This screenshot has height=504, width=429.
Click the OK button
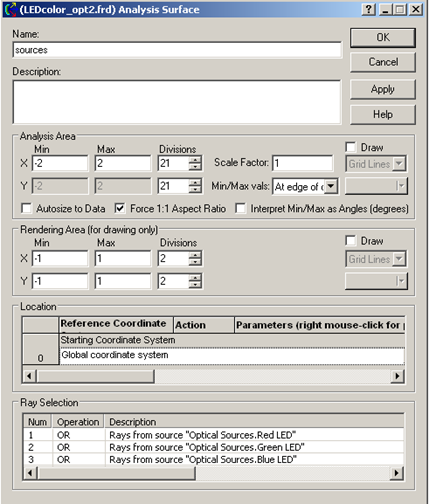[383, 37]
